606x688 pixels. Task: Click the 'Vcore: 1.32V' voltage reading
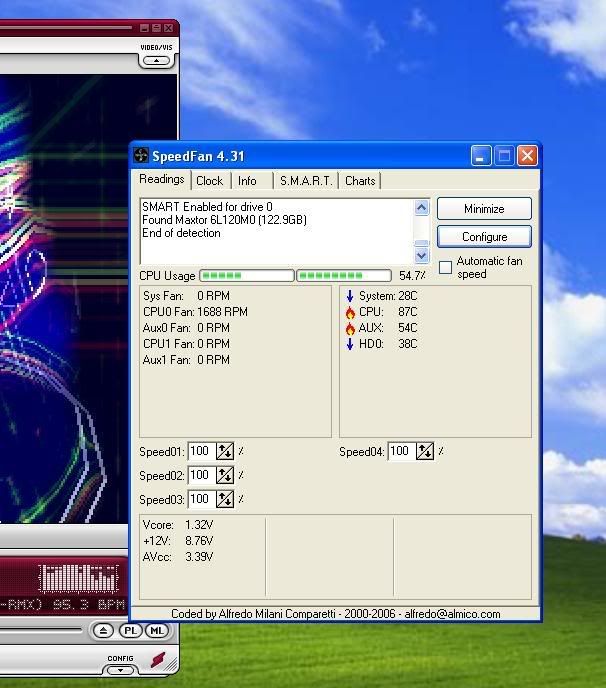(x=178, y=525)
